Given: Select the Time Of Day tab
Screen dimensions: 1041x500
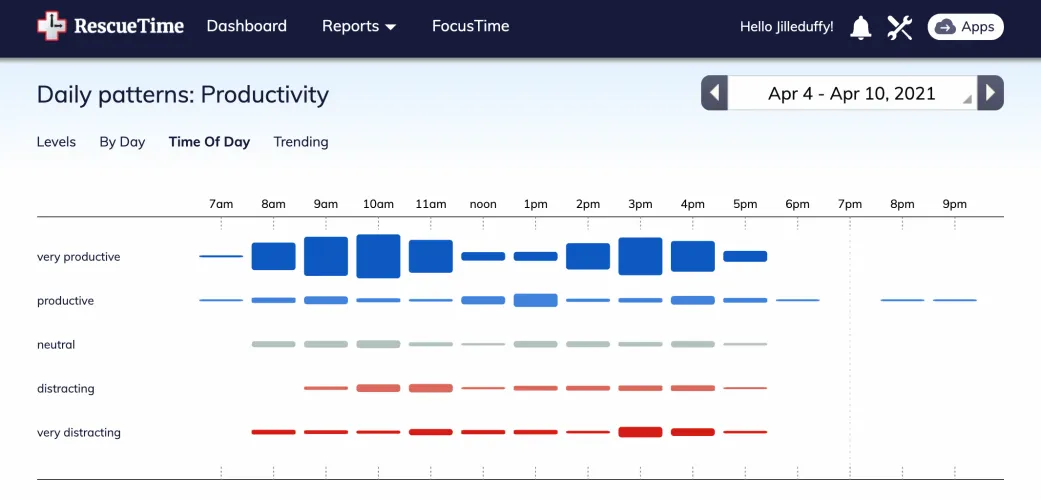Looking at the screenshot, I should click(209, 142).
